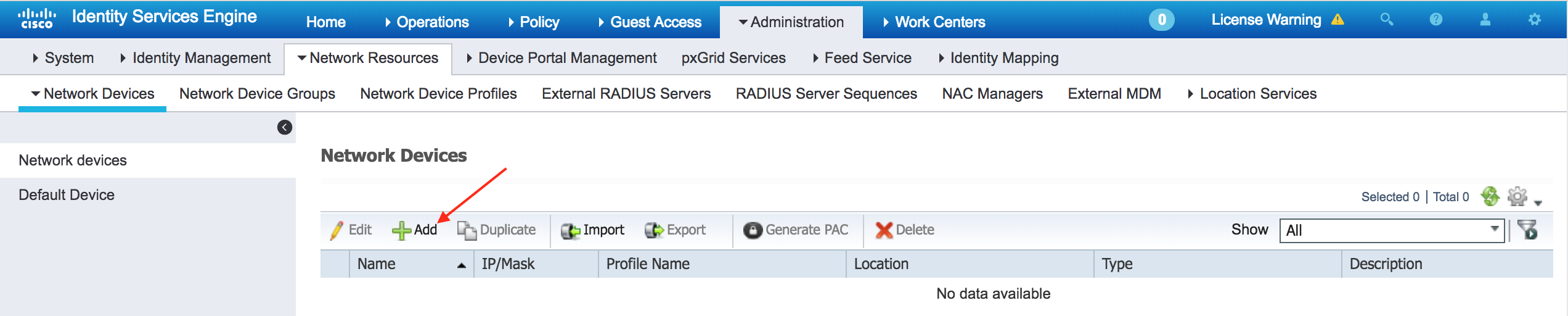Click the green refresh icon

coord(1490,196)
